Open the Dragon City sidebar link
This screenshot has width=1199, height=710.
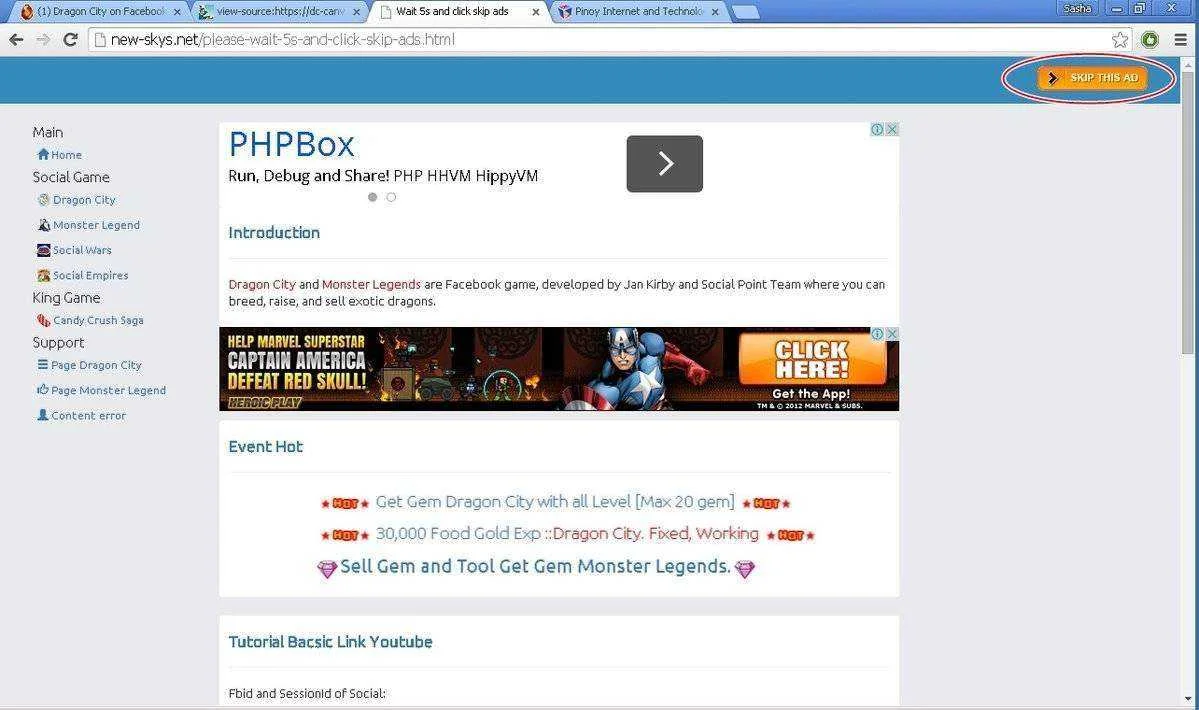tap(84, 200)
